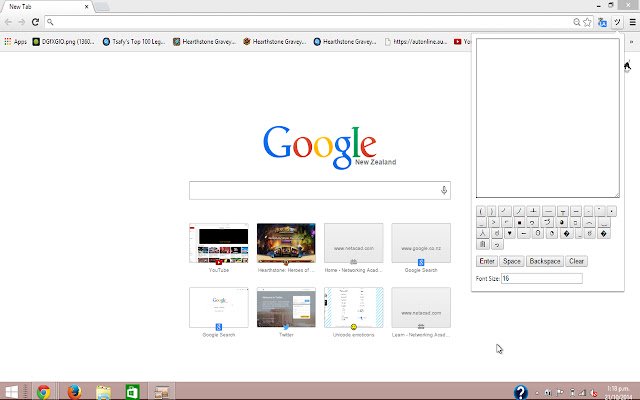Open the https://autonline.au... bookmark
640x400 pixels.
pyautogui.click(x=416, y=42)
